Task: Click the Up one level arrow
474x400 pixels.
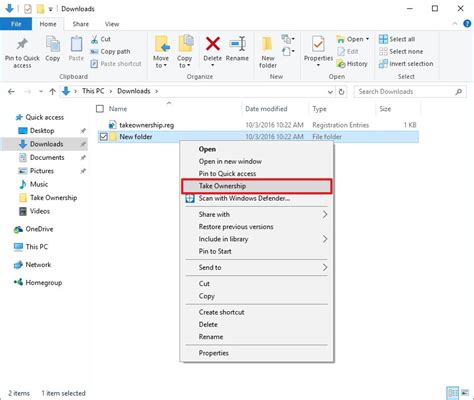Action: (52, 91)
